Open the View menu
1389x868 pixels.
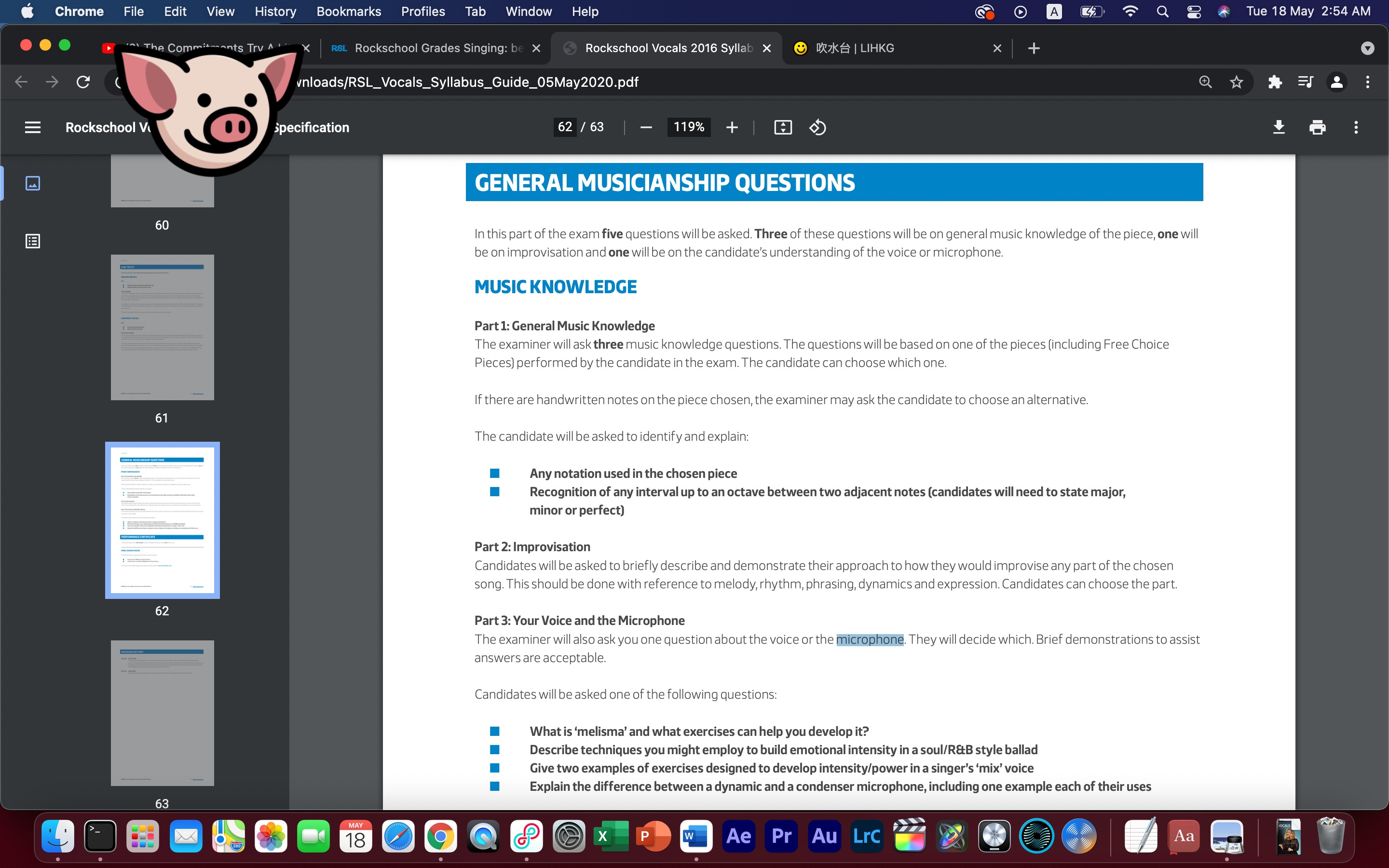[x=220, y=12]
